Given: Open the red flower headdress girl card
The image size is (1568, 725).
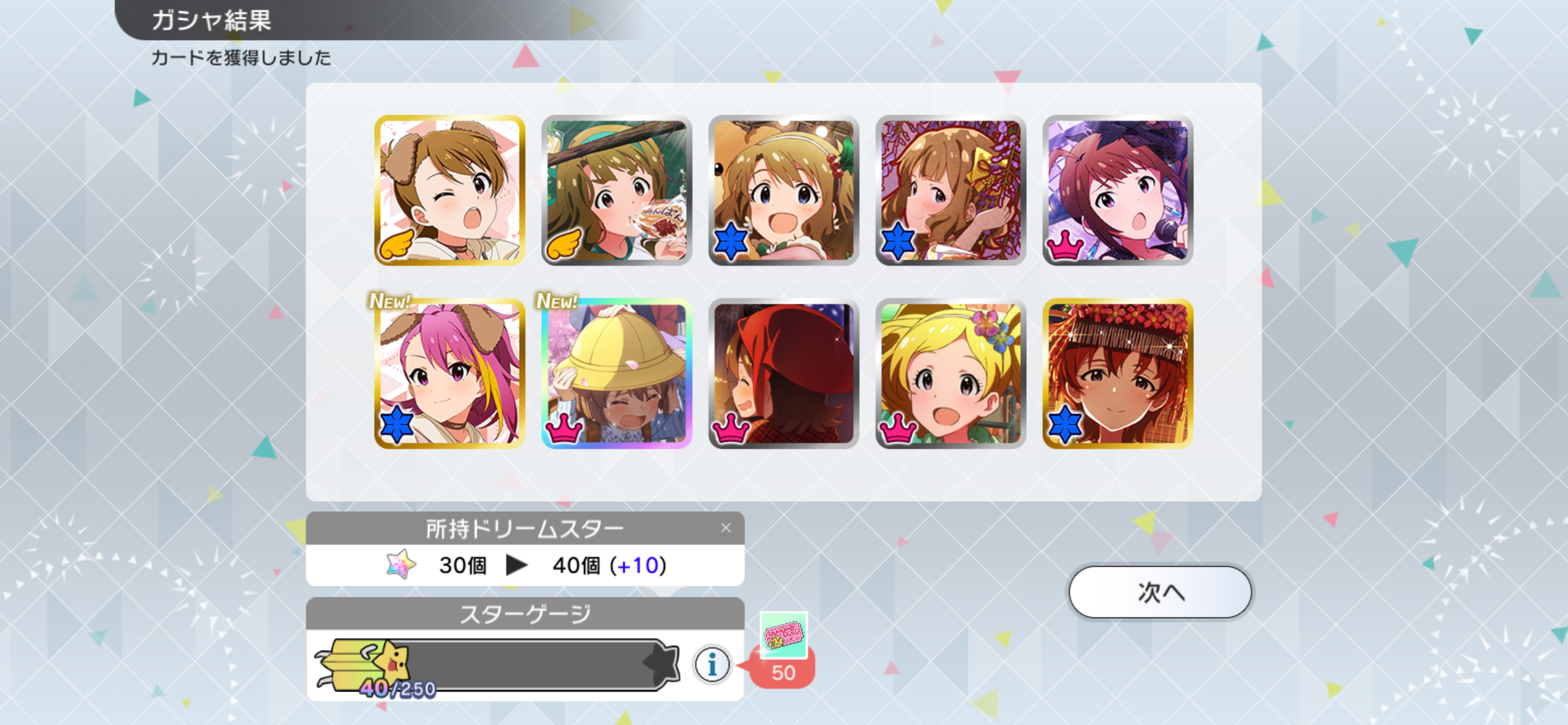Looking at the screenshot, I should [x=1118, y=374].
